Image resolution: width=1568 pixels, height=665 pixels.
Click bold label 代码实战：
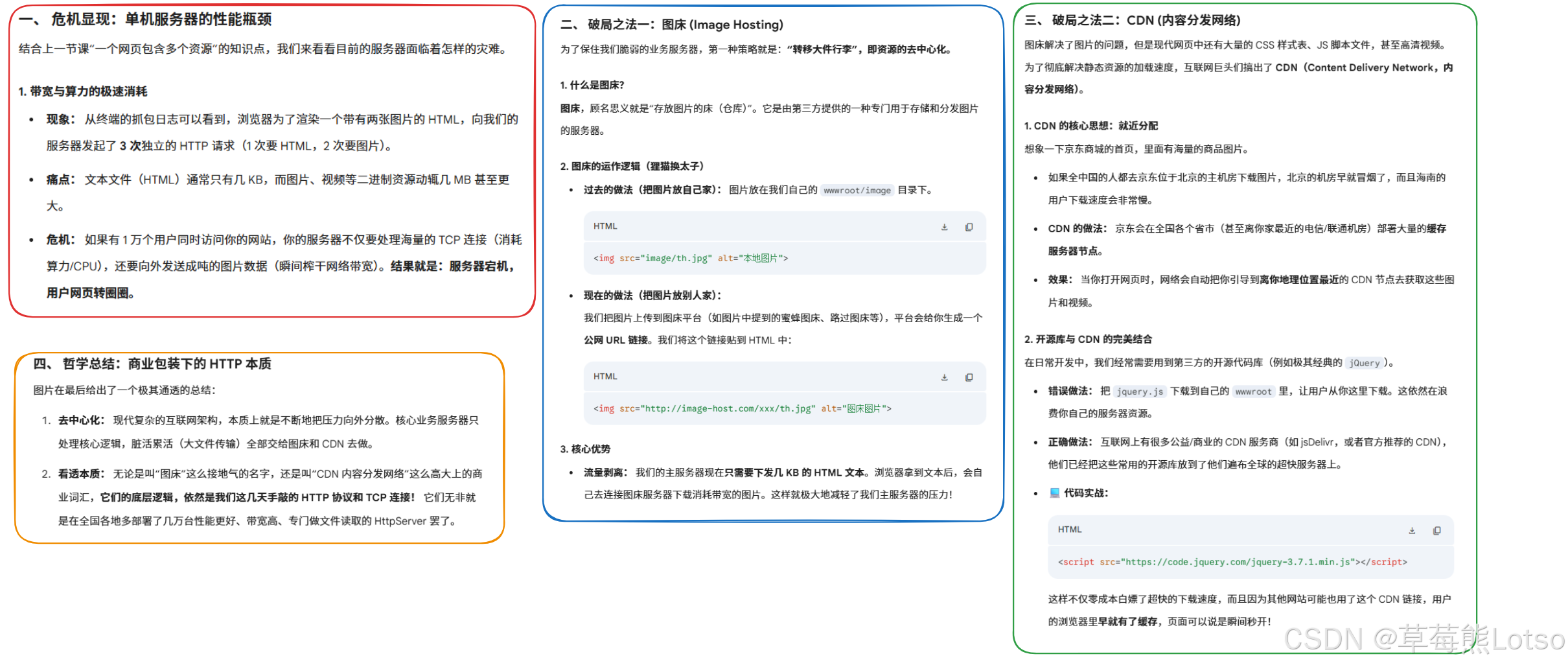tap(1086, 493)
